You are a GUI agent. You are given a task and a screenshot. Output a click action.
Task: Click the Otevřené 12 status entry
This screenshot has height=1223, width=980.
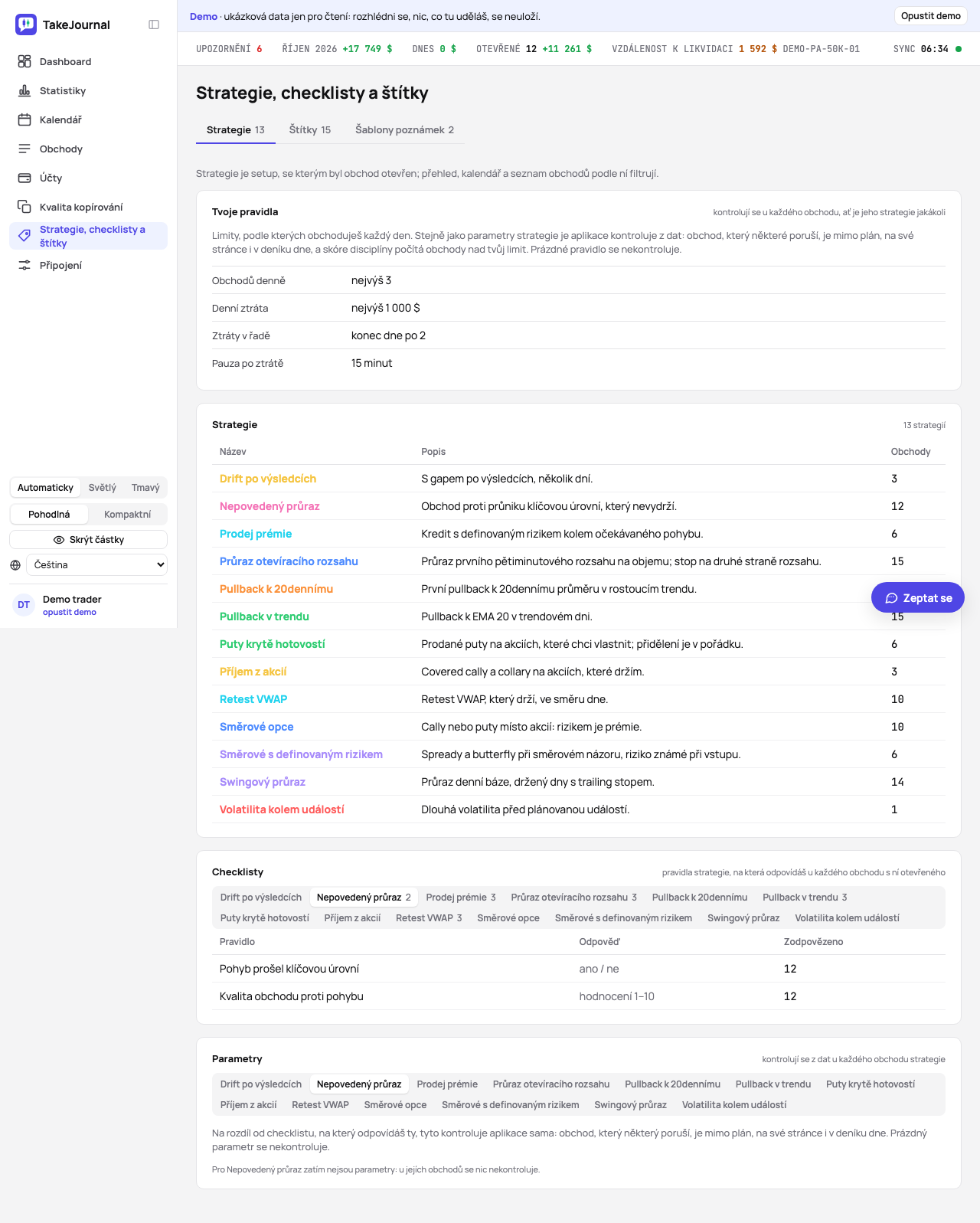(534, 49)
